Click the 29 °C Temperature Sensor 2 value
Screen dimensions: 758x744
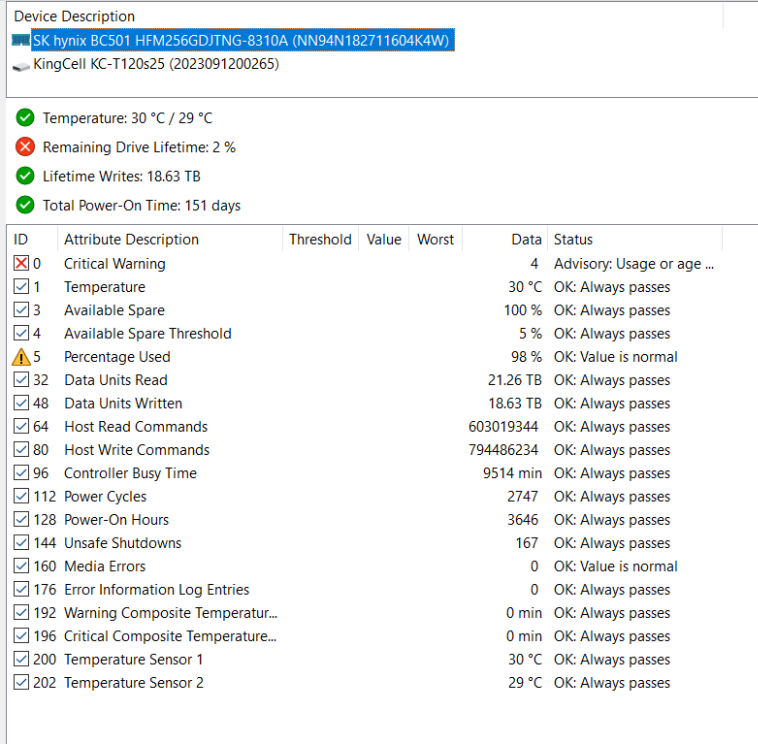pyautogui.click(x=525, y=683)
